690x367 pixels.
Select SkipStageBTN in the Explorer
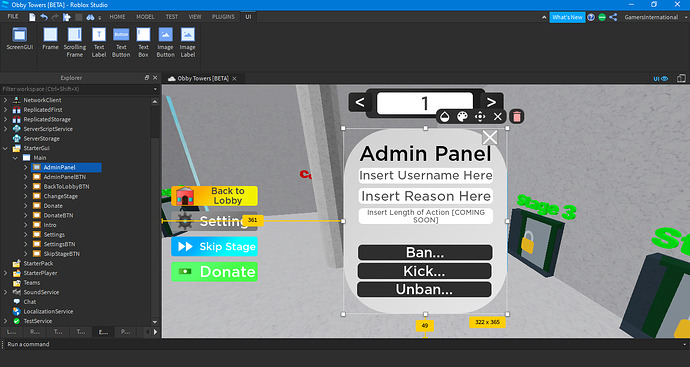coord(62,254)
